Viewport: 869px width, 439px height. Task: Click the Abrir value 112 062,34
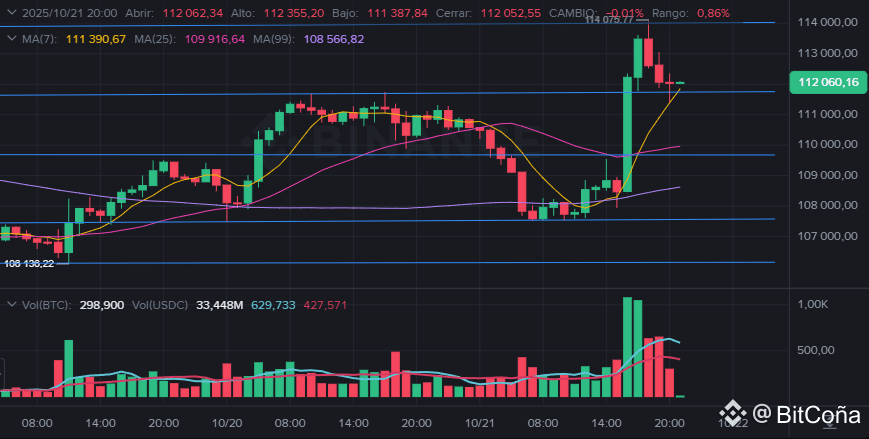[x=193, y=13]
